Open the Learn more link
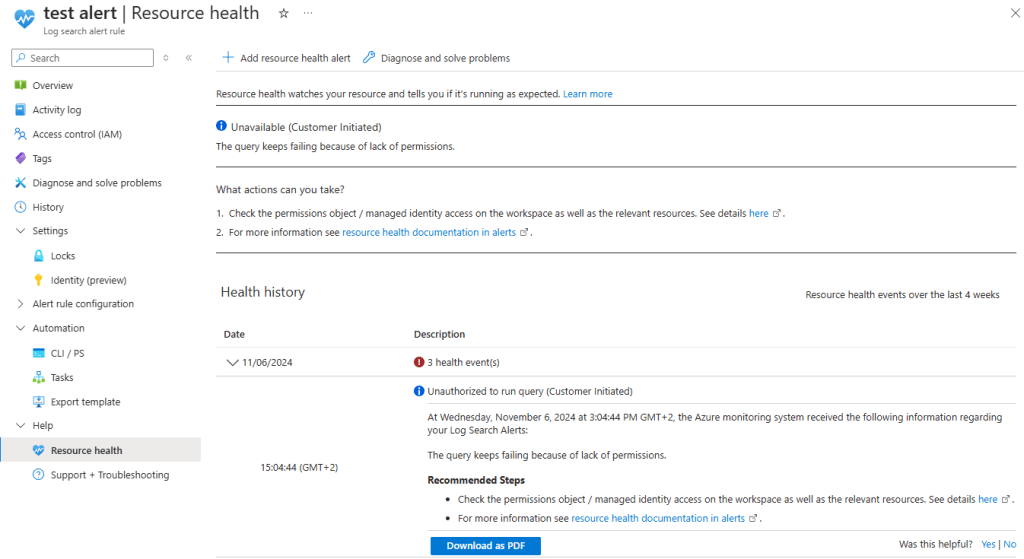This screenshot has height=559, width=1024. [587, 94]
